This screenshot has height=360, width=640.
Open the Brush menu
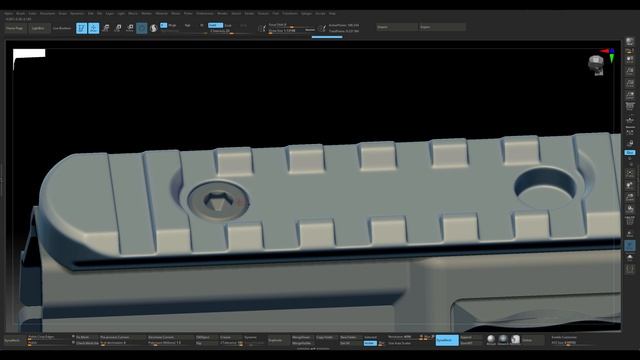pyautogui.click(x=20, y=13)
